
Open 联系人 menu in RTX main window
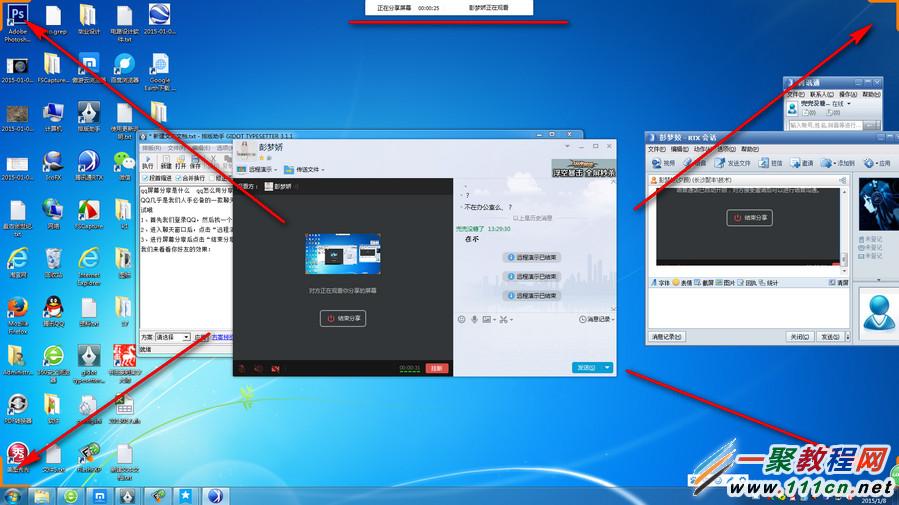(822, 94)
